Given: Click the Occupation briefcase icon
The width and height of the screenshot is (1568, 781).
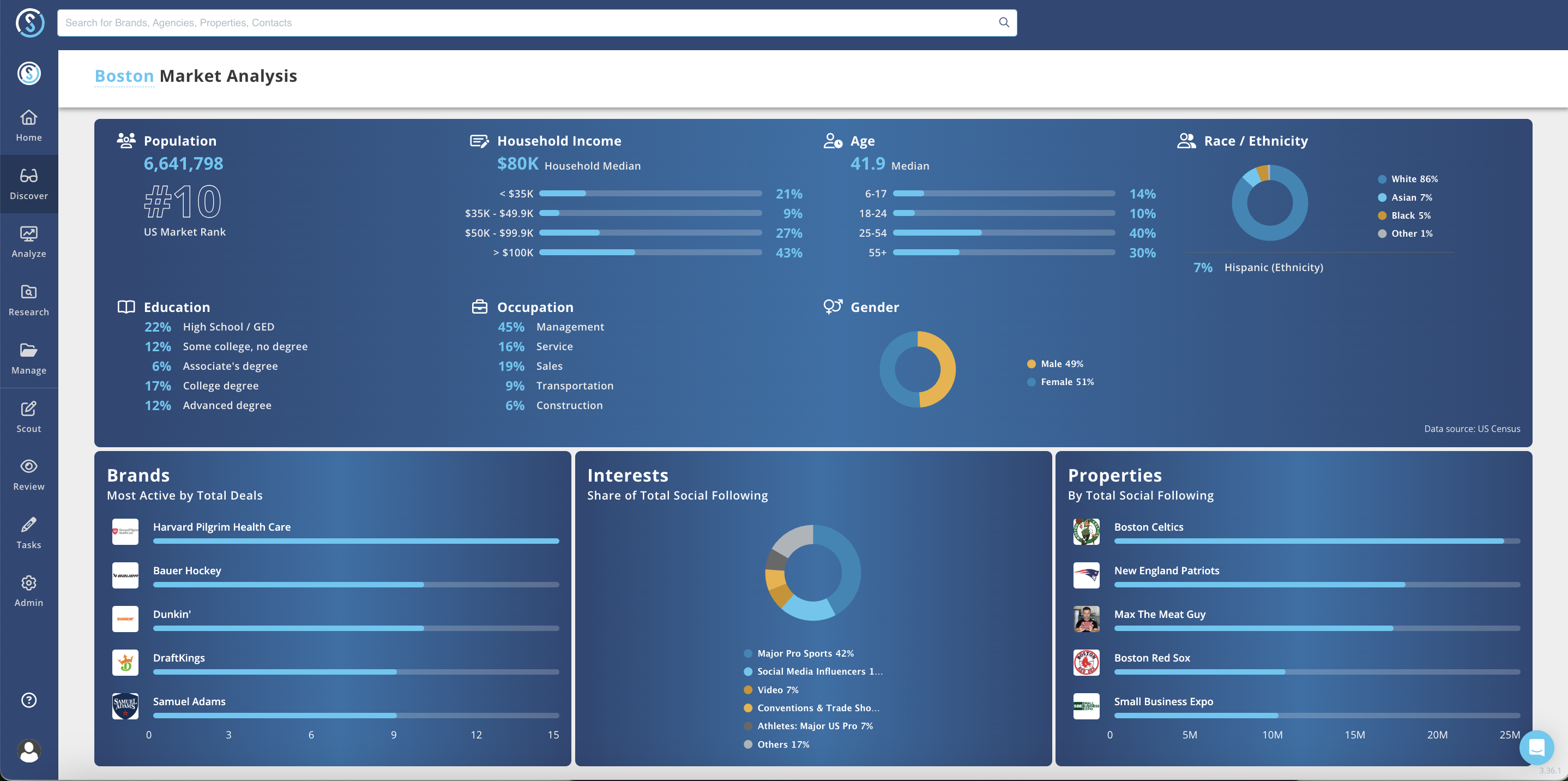Looking at the screenshot, I should [480, 306].
